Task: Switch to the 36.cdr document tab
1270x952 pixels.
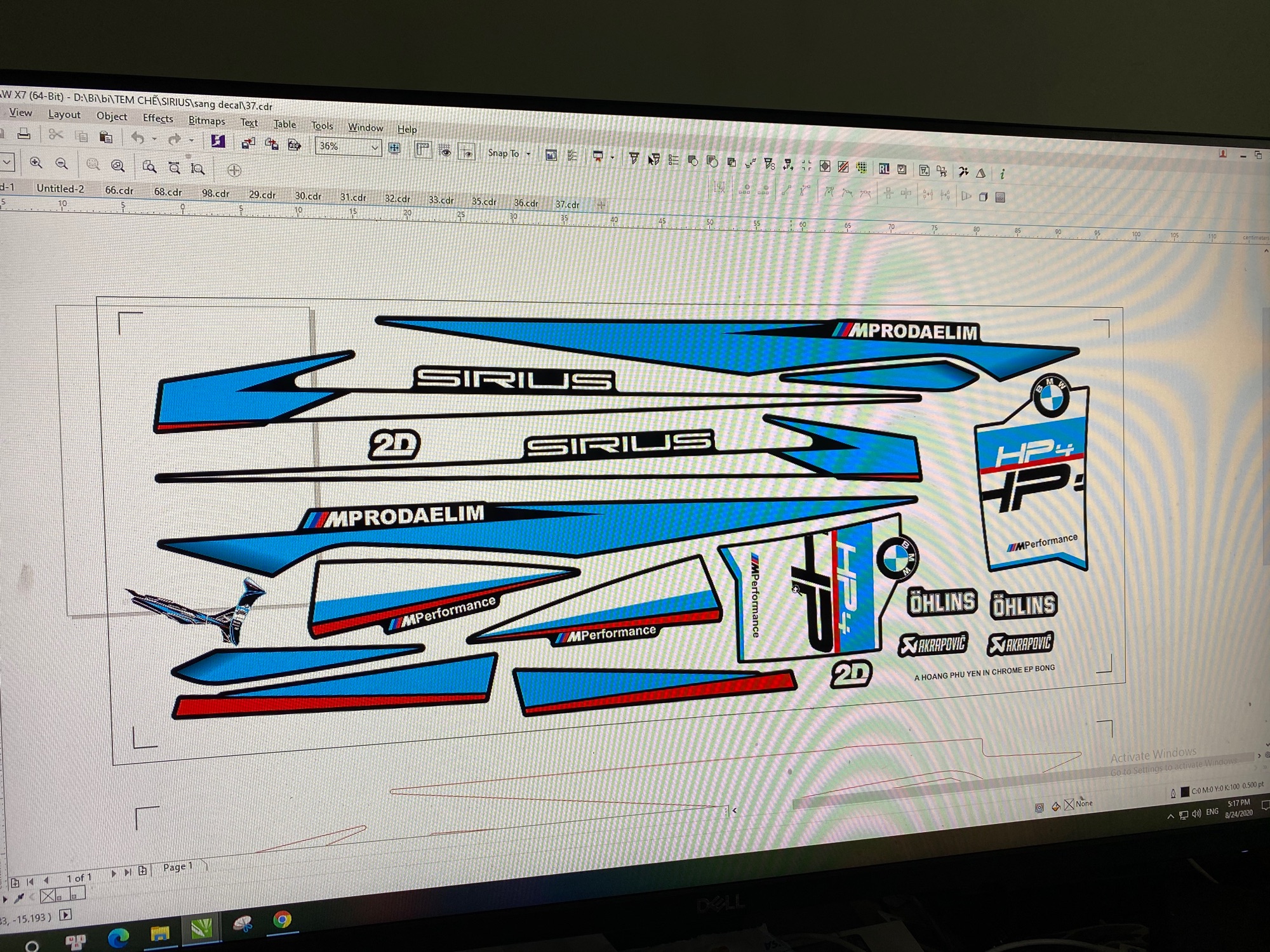Action: coord(526,203)
